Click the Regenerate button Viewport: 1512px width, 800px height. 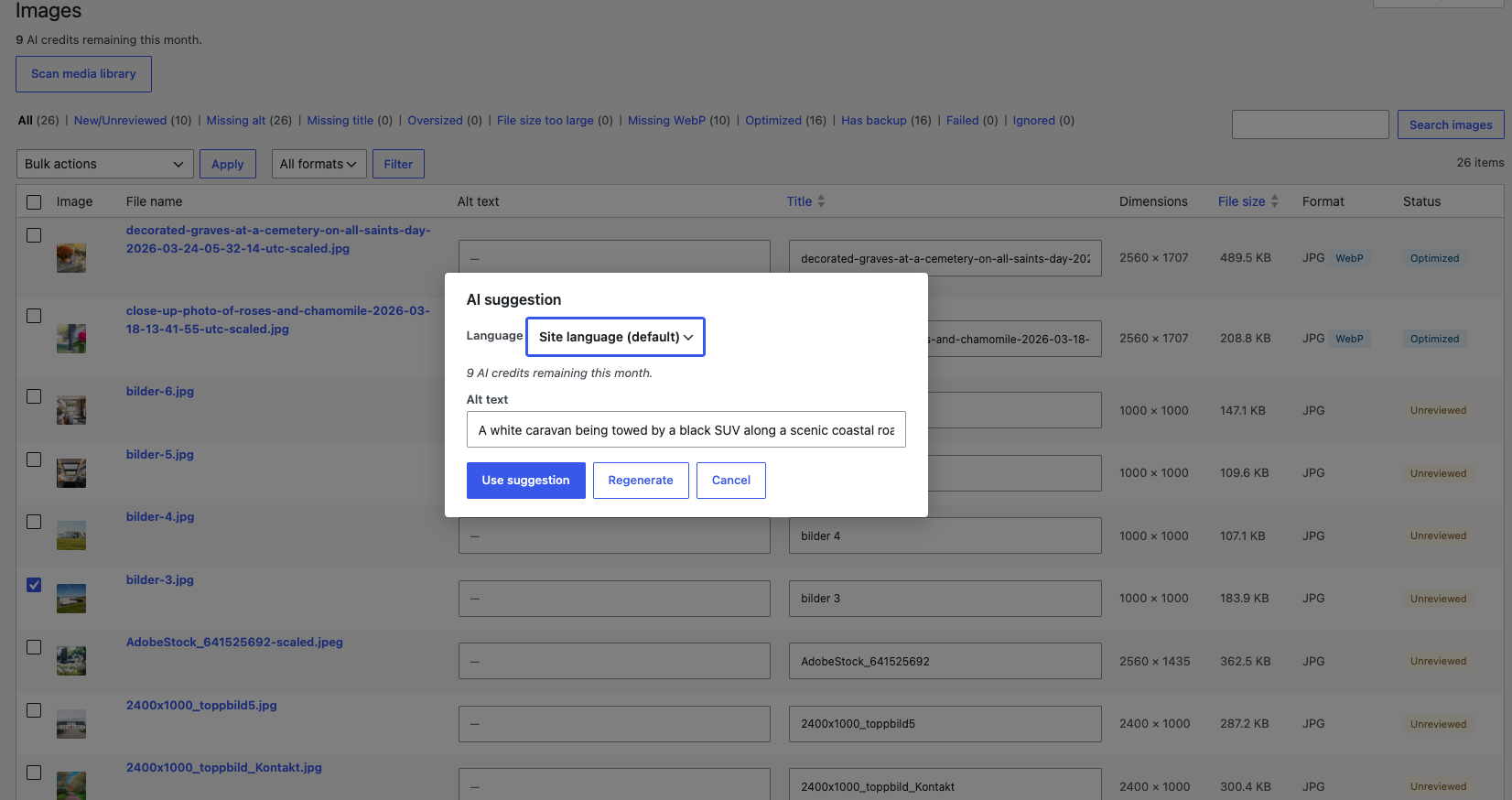641,481
